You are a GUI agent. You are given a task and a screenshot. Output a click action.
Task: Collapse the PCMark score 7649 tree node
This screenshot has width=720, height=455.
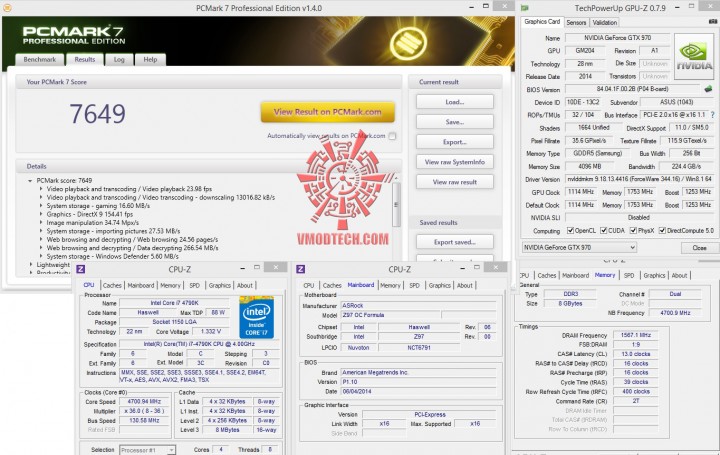coord(30,181)
